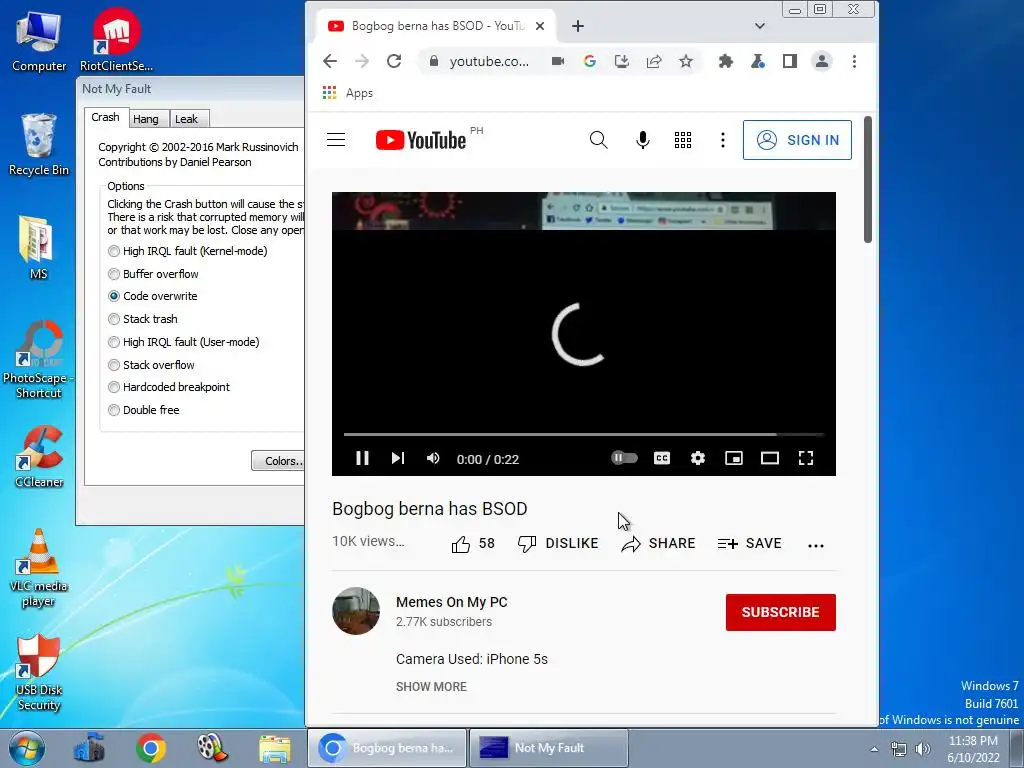Viewport: 1024px width, 768px height.
Task: Select Buffer overflow radio option
Action: (153, 274)
